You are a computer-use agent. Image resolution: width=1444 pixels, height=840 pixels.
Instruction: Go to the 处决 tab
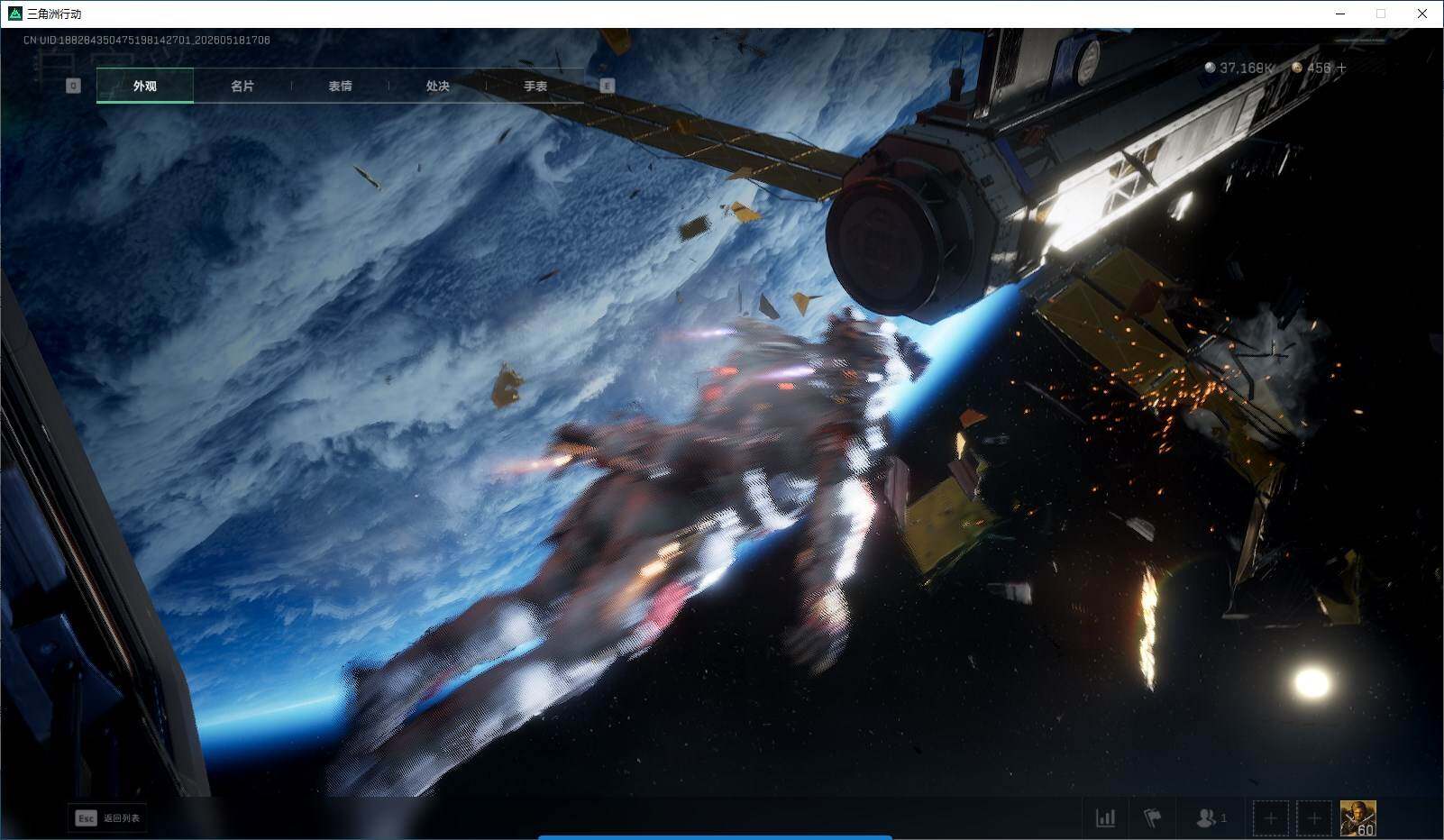click(x=437, y=86)
